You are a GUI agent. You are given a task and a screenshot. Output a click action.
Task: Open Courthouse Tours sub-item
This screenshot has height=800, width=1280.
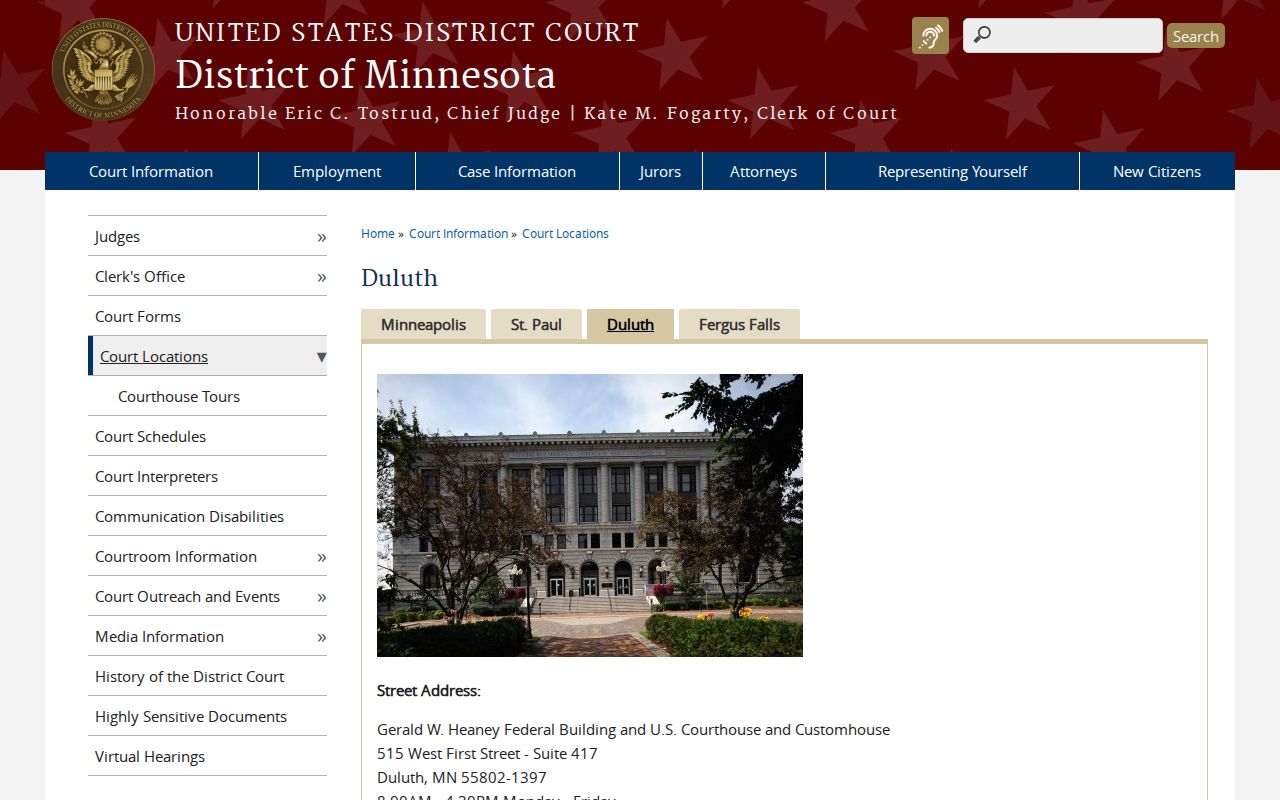coord(179,397)
